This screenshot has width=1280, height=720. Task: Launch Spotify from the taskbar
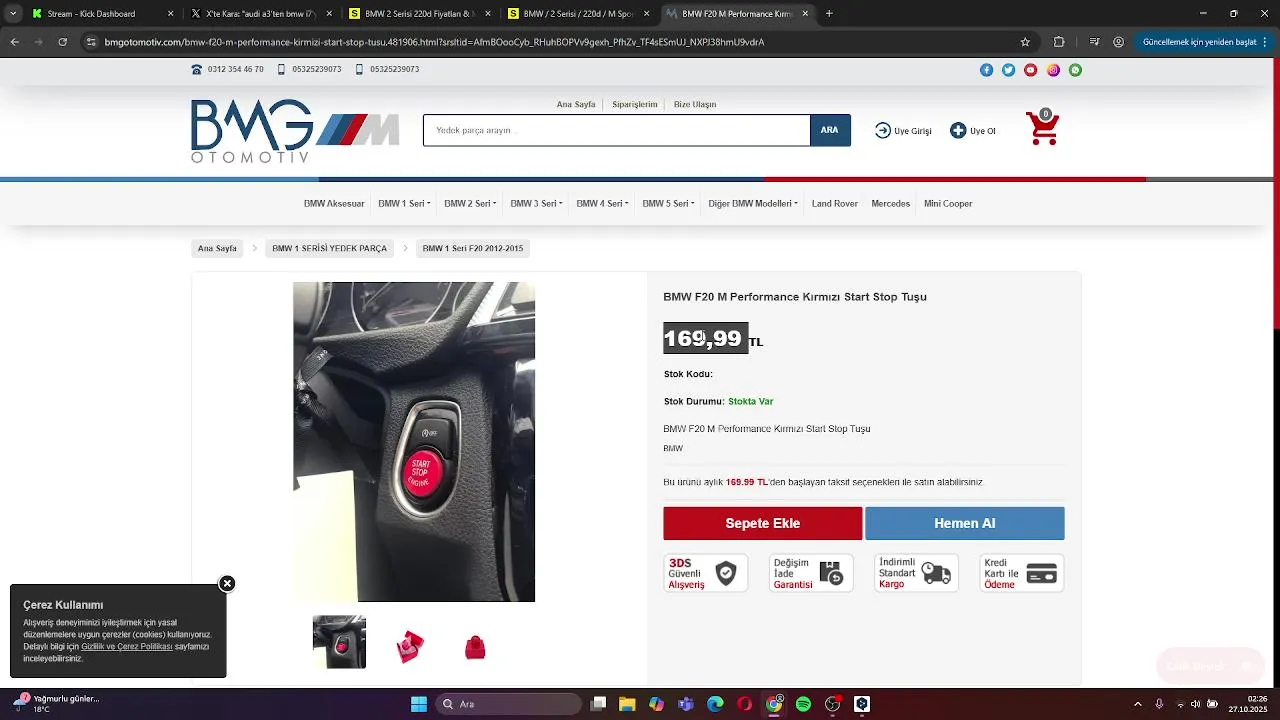tap(803, 704)
